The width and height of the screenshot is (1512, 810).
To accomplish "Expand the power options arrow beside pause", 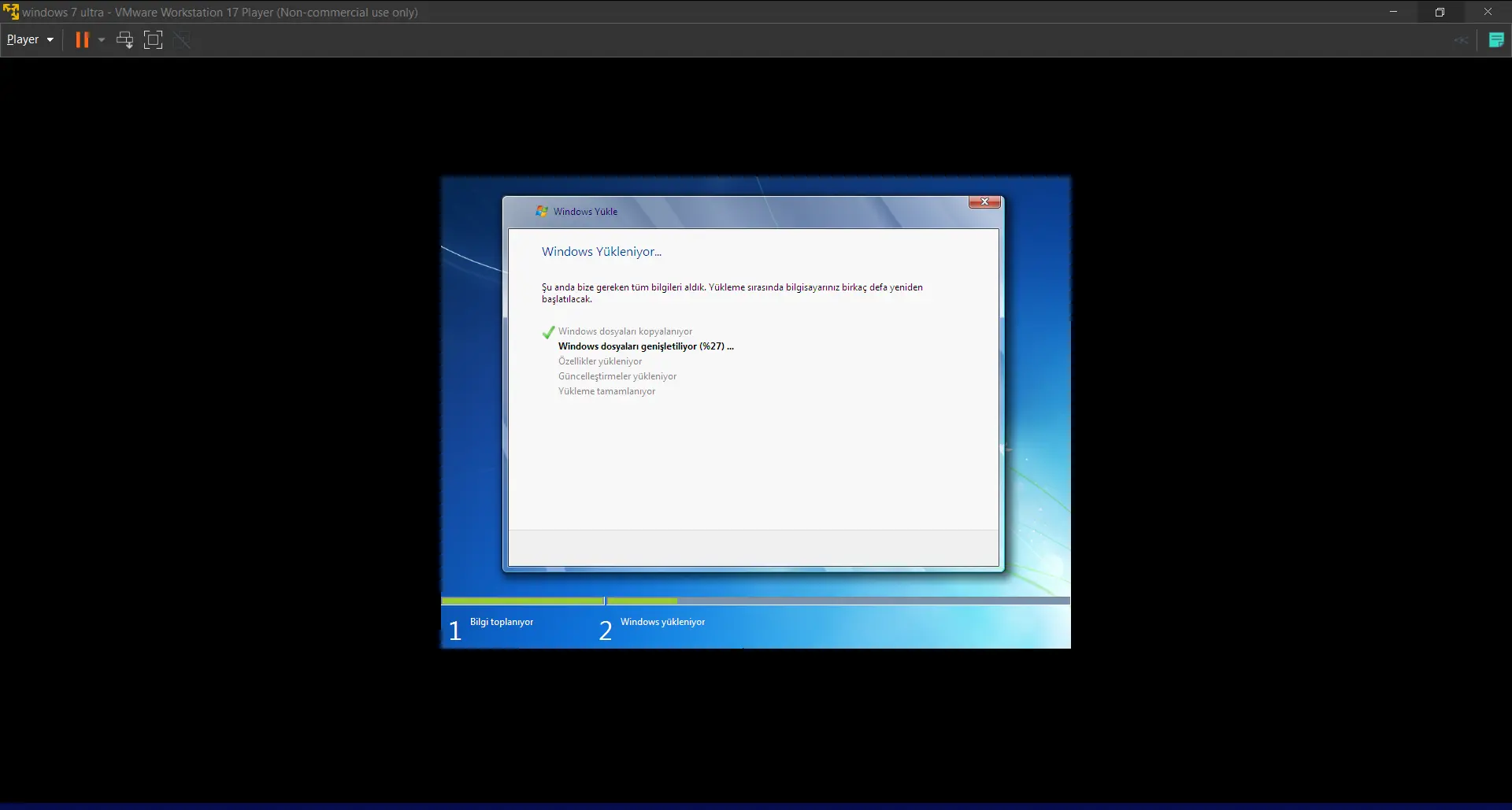I will point(102,39).
